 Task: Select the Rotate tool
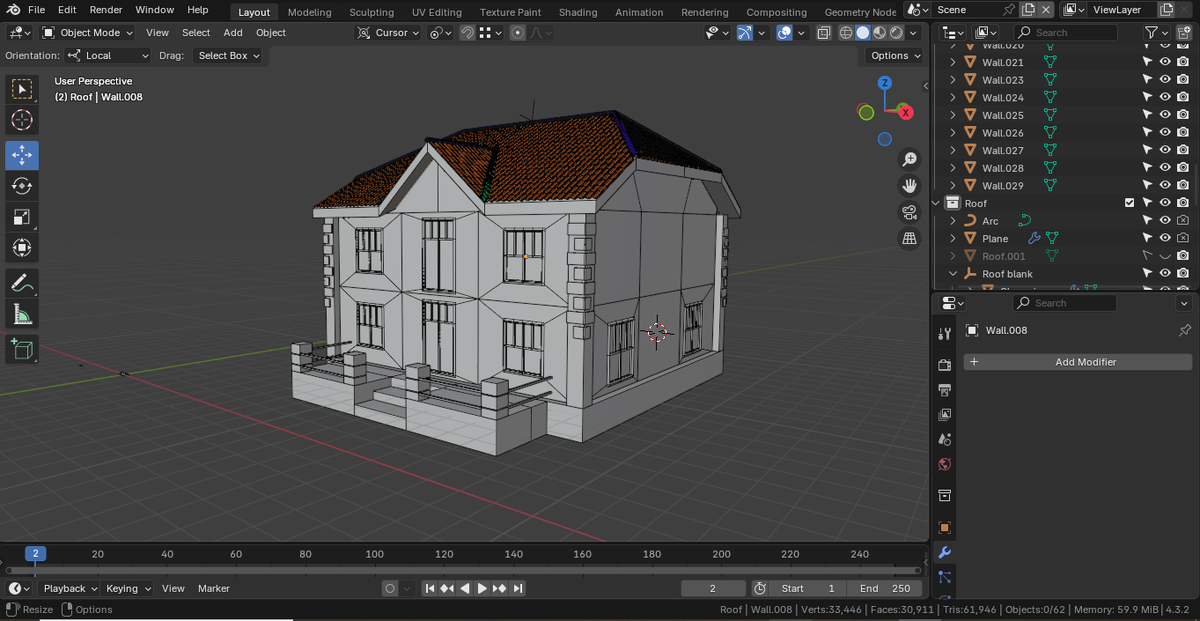22,186
